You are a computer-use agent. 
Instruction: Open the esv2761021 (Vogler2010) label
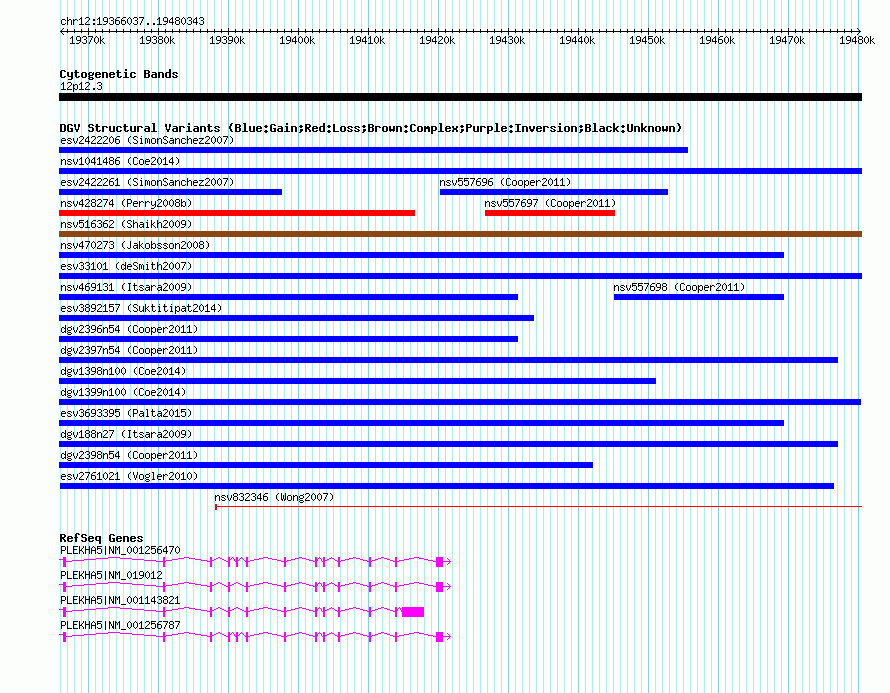click(129, 476)
